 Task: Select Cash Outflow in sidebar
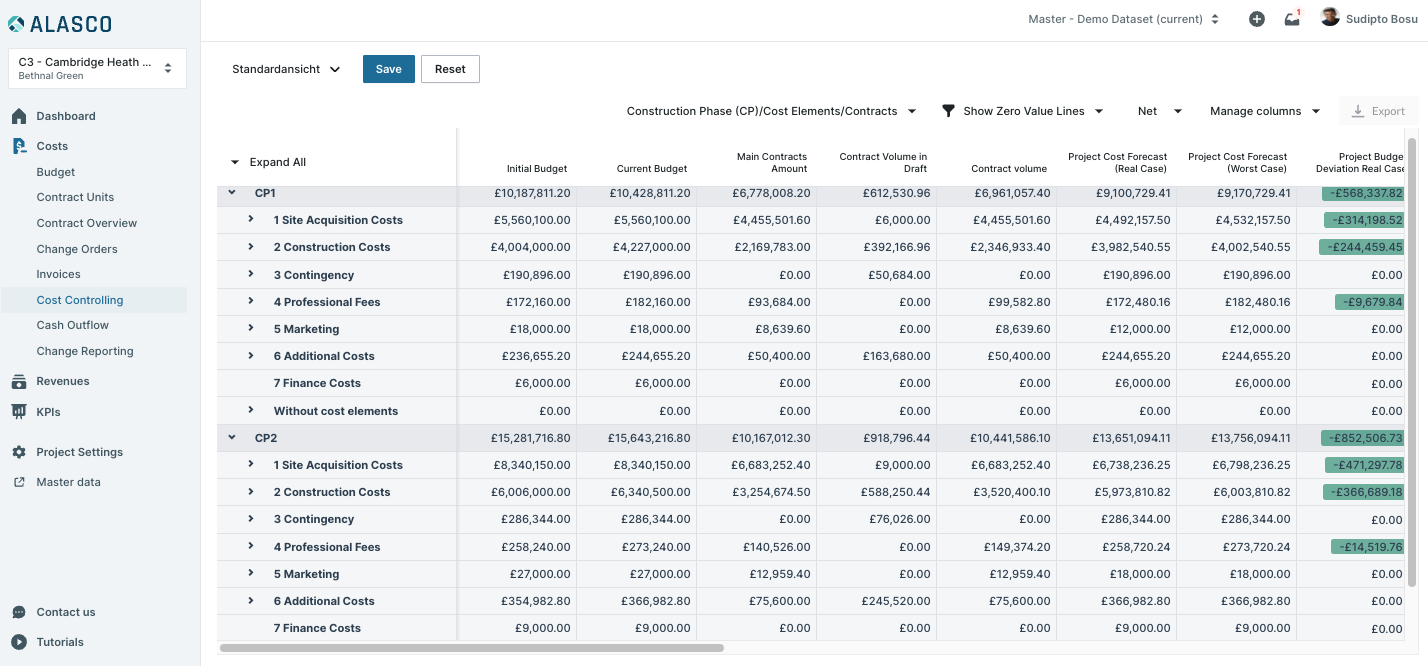click(x=73, y=325)
